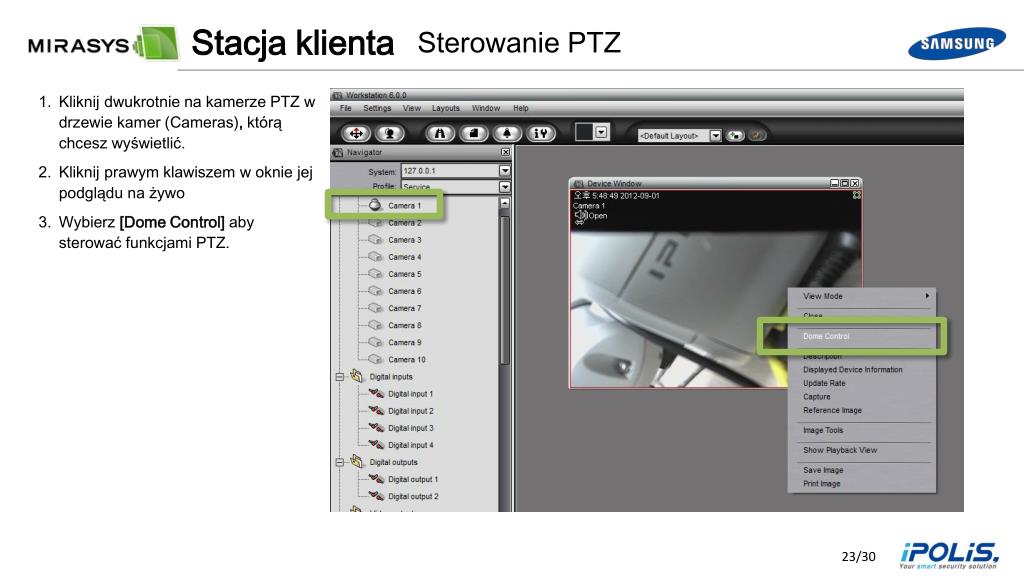1024x576 pixels.
Task: Click the camera icon beside Camera 5
Action: tap(375, 274)
